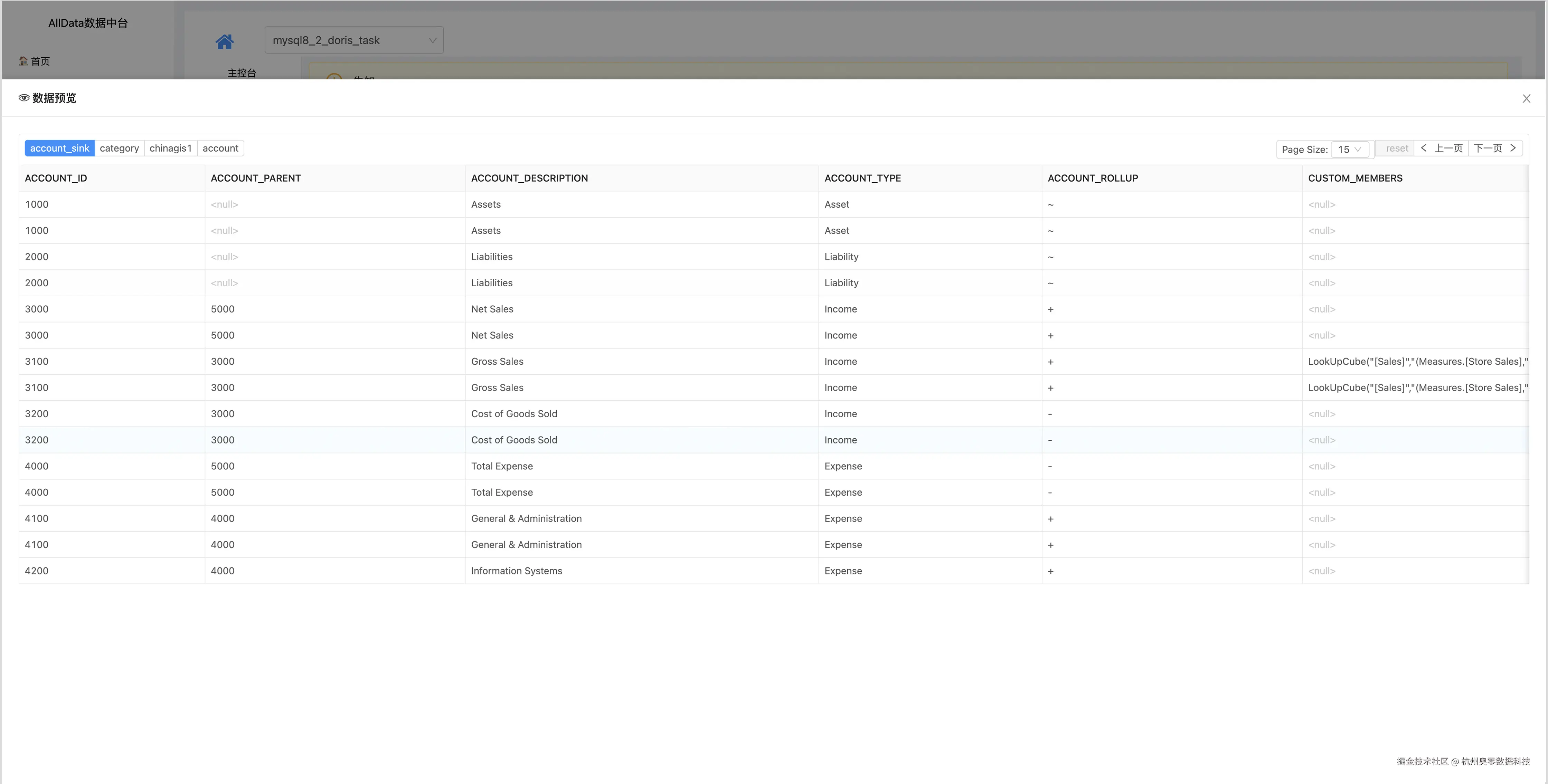Click the 首页 sidebar house icon
Viewport: 1548px width, 784px height.
point(23,61)
